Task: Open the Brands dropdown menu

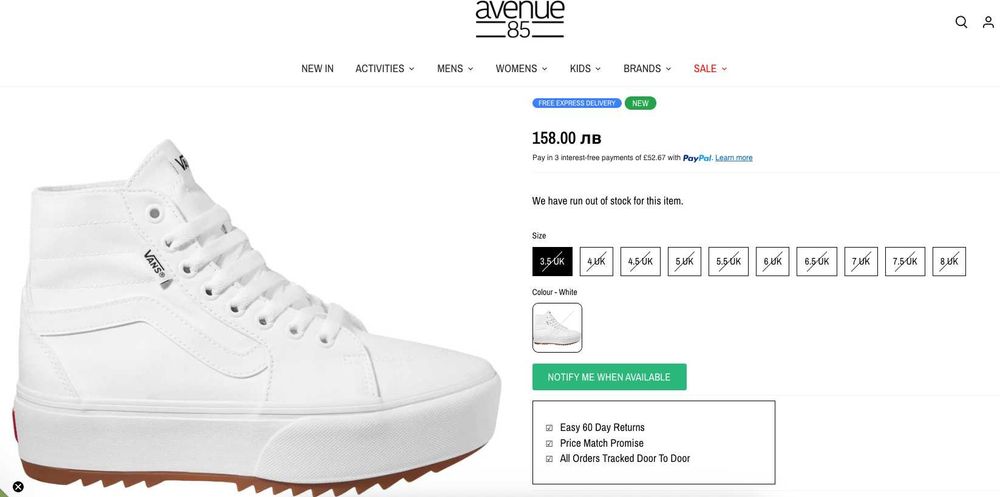Action: click(647, 69)
